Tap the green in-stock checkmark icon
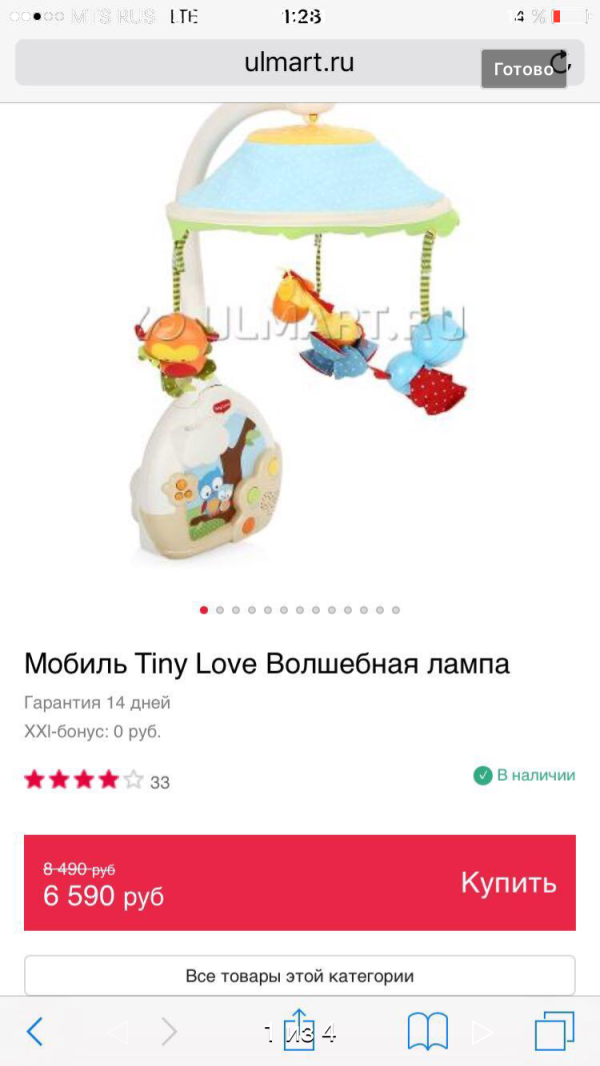The height and width of the screenshot is (1066, 600). [x=482, y=776]
